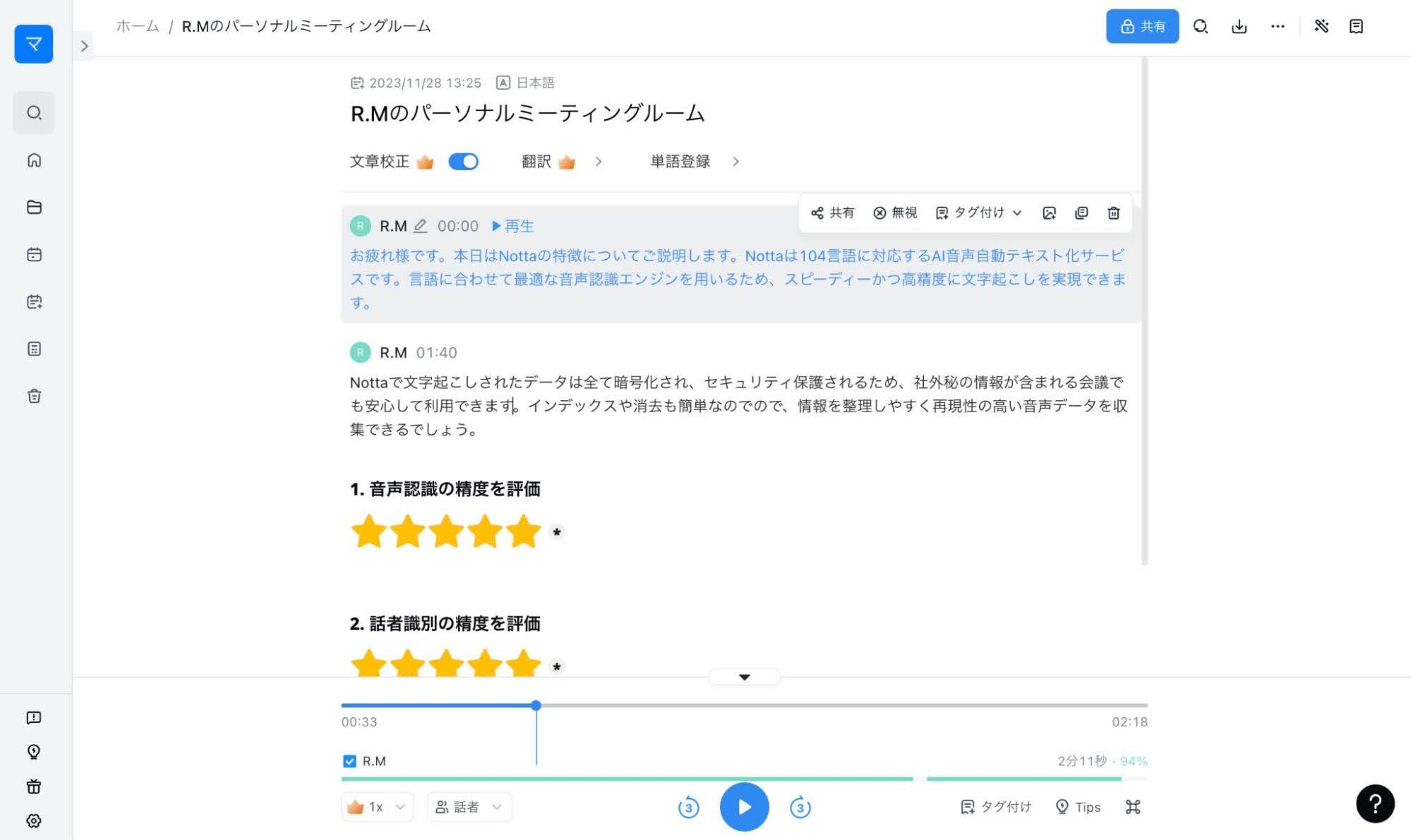
Task: Open the notes panel icon at top right
Action: pyautogui.click(x=1356, y=27)
